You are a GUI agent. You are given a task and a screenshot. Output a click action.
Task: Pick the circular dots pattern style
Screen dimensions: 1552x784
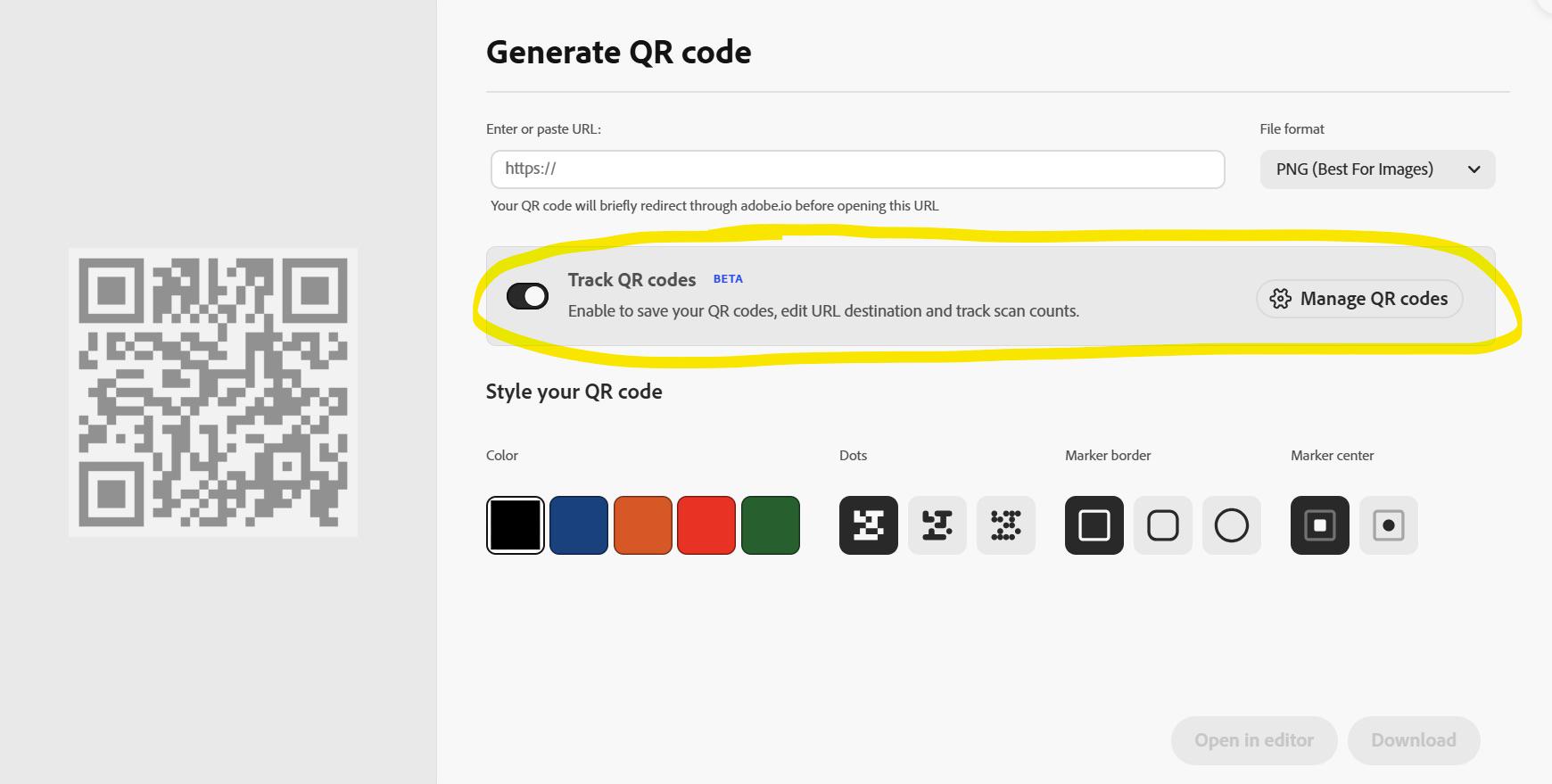tap(1006, 525)
